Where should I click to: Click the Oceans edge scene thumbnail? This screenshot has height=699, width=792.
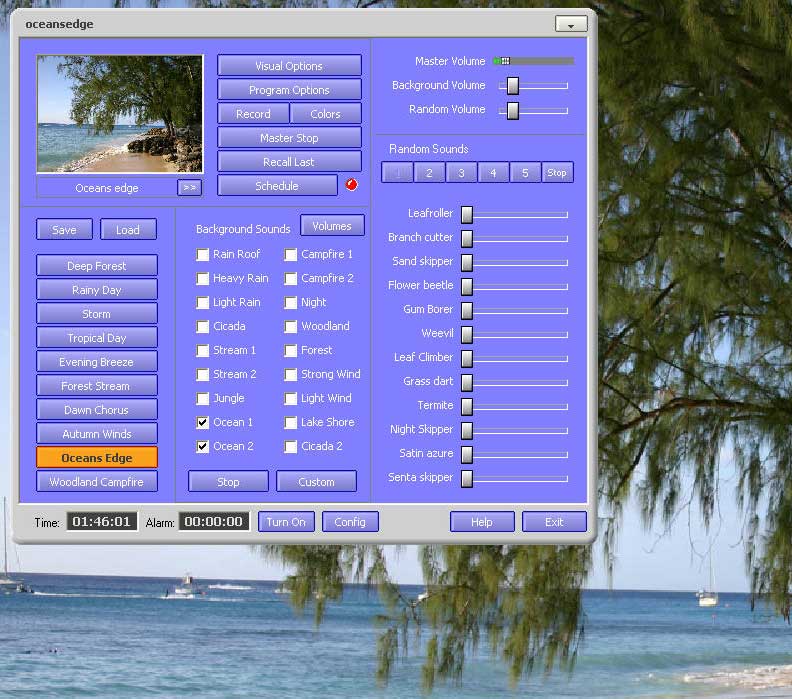pos(120,114)
